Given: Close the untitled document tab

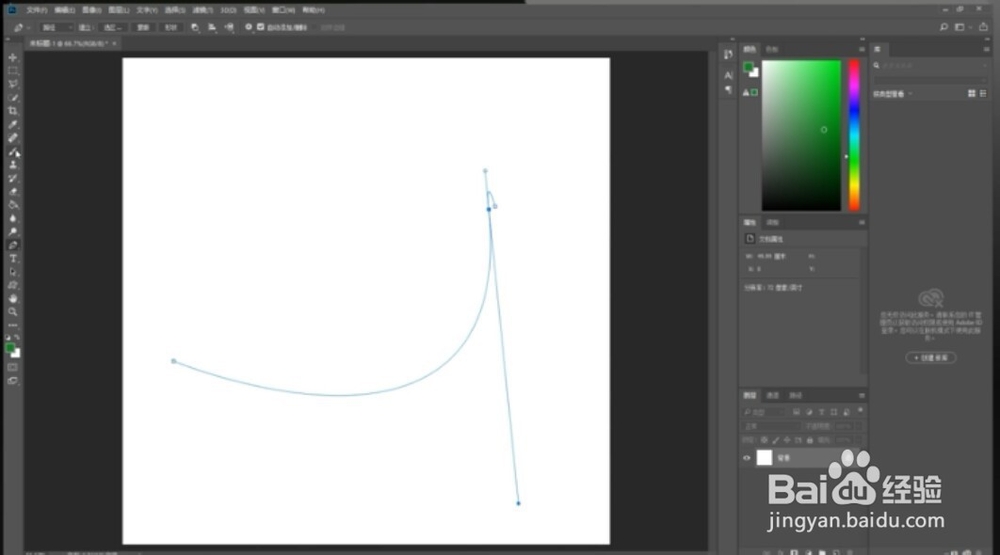Looking at the screenshot, I should coord(114,43).
